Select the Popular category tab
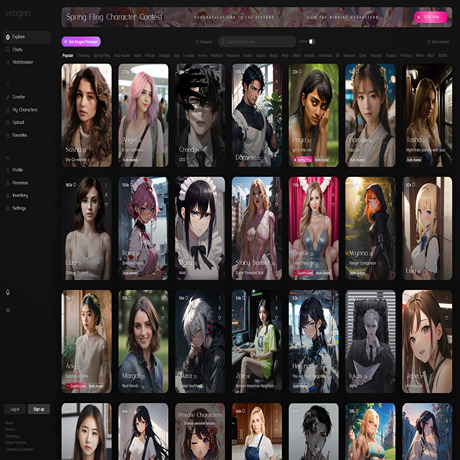This screenshot has width=460, height=460. coord(68,56)
